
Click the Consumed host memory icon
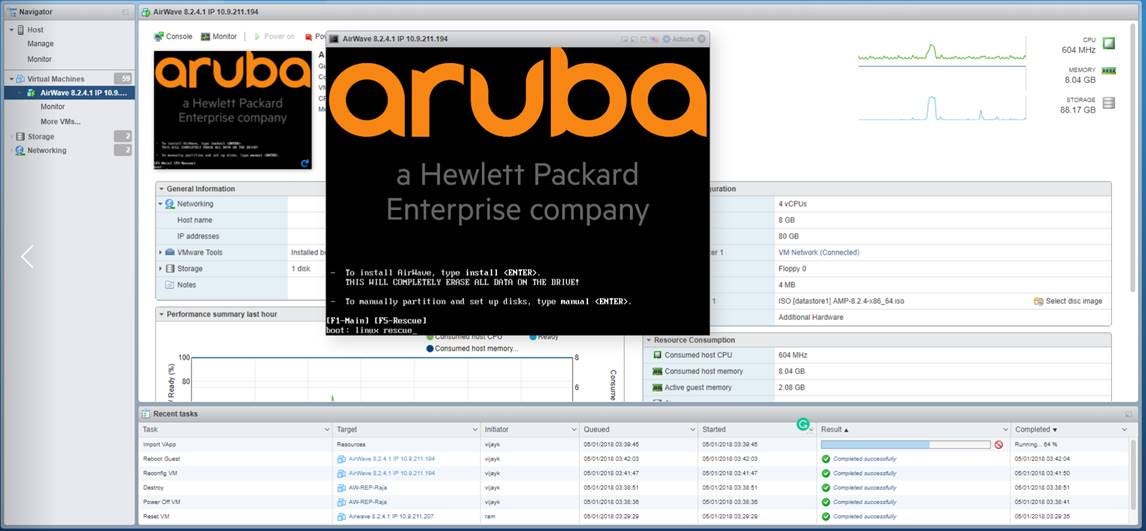[657, 372]
